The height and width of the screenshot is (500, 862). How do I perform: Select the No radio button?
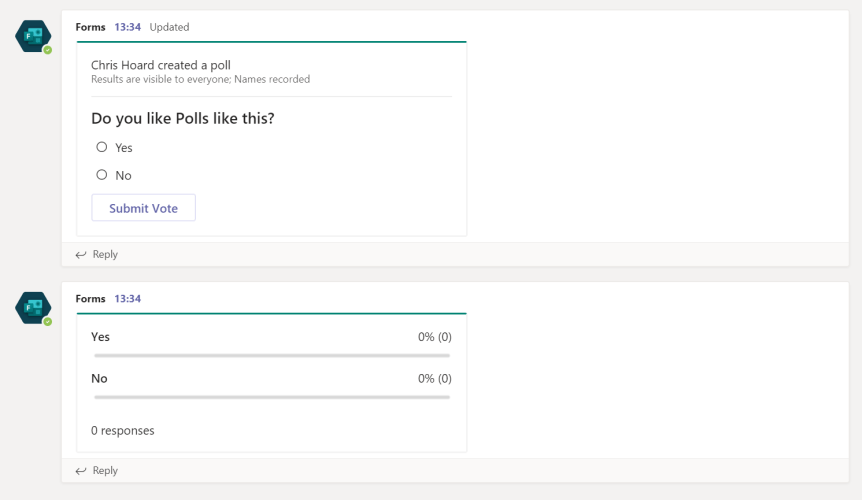(x=102, y=175)
